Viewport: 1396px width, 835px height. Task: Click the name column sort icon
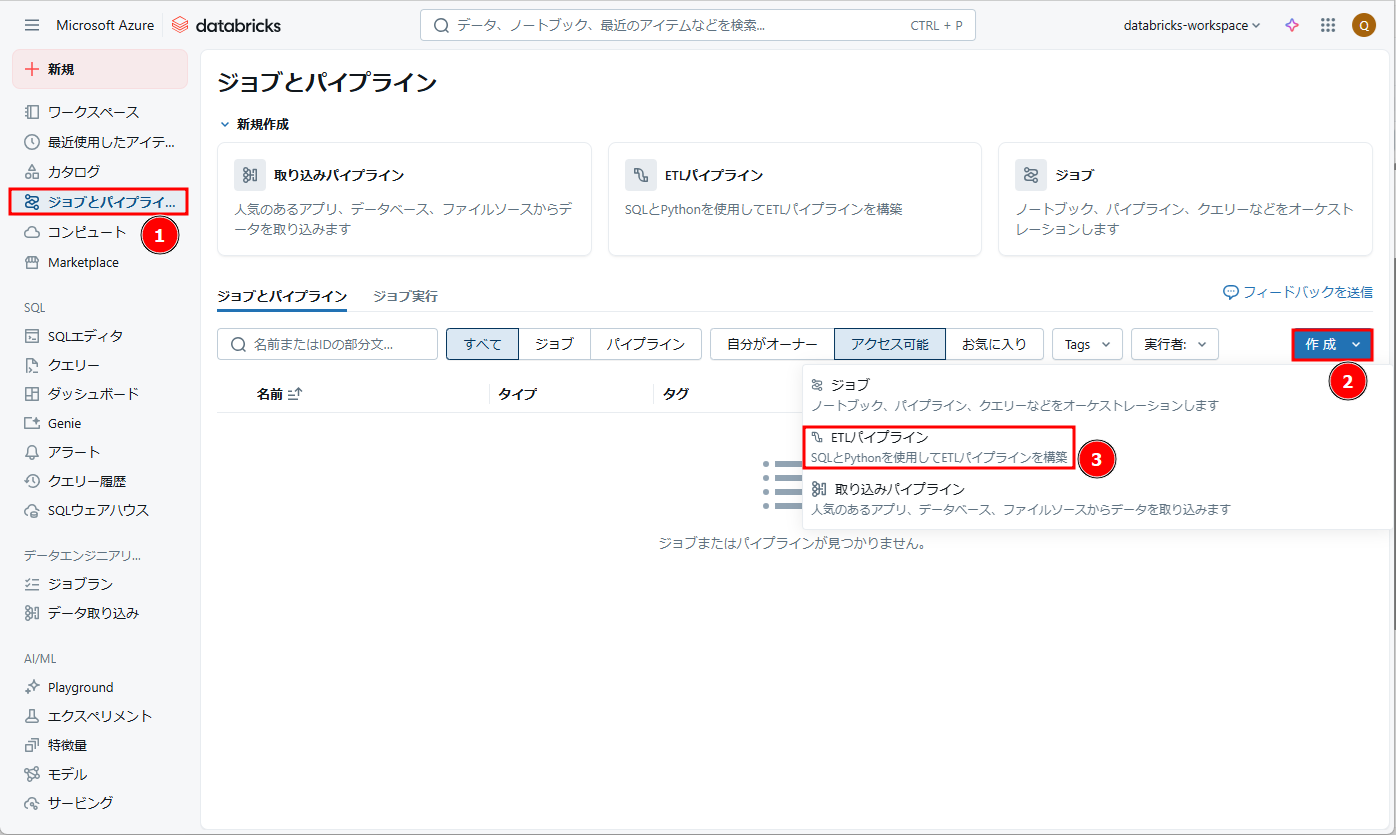point(295,394)
